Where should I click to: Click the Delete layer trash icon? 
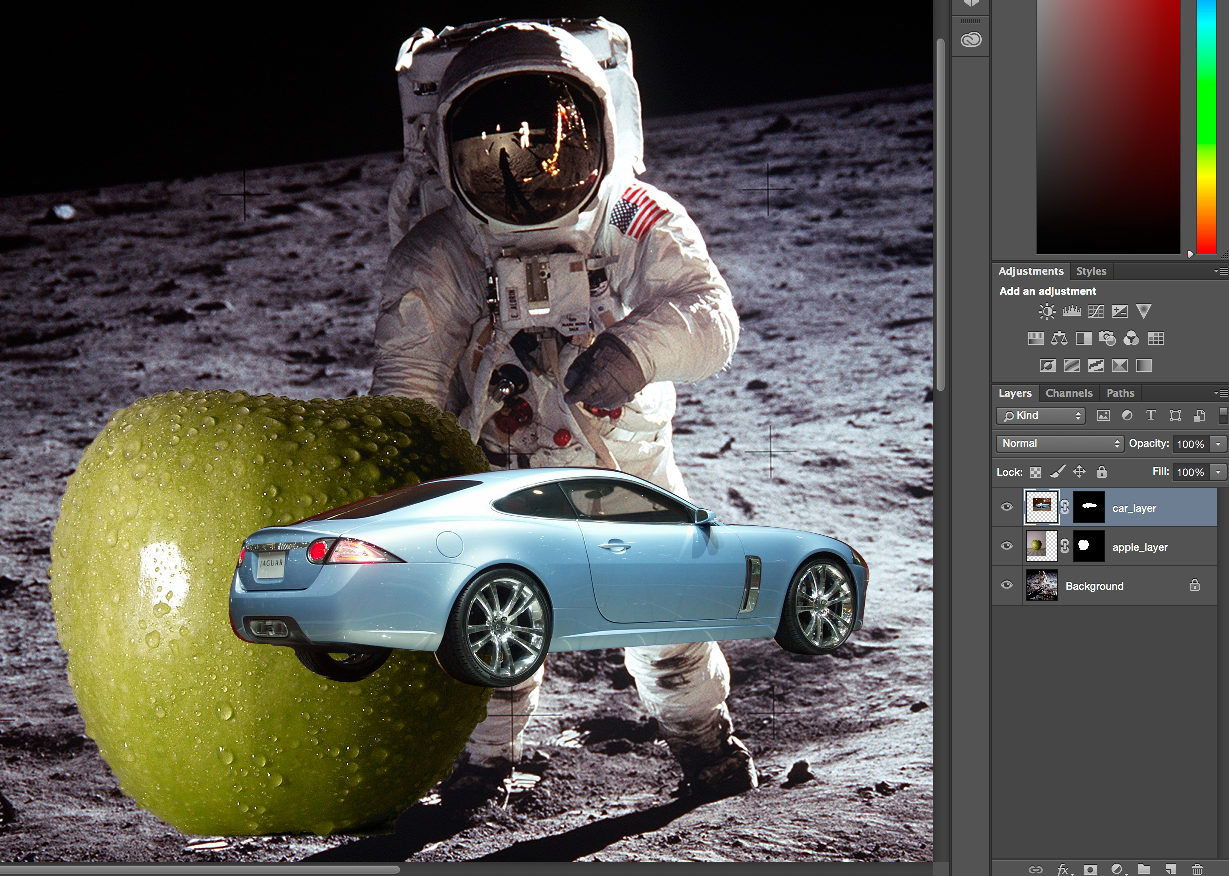[x=1197, y=870]
